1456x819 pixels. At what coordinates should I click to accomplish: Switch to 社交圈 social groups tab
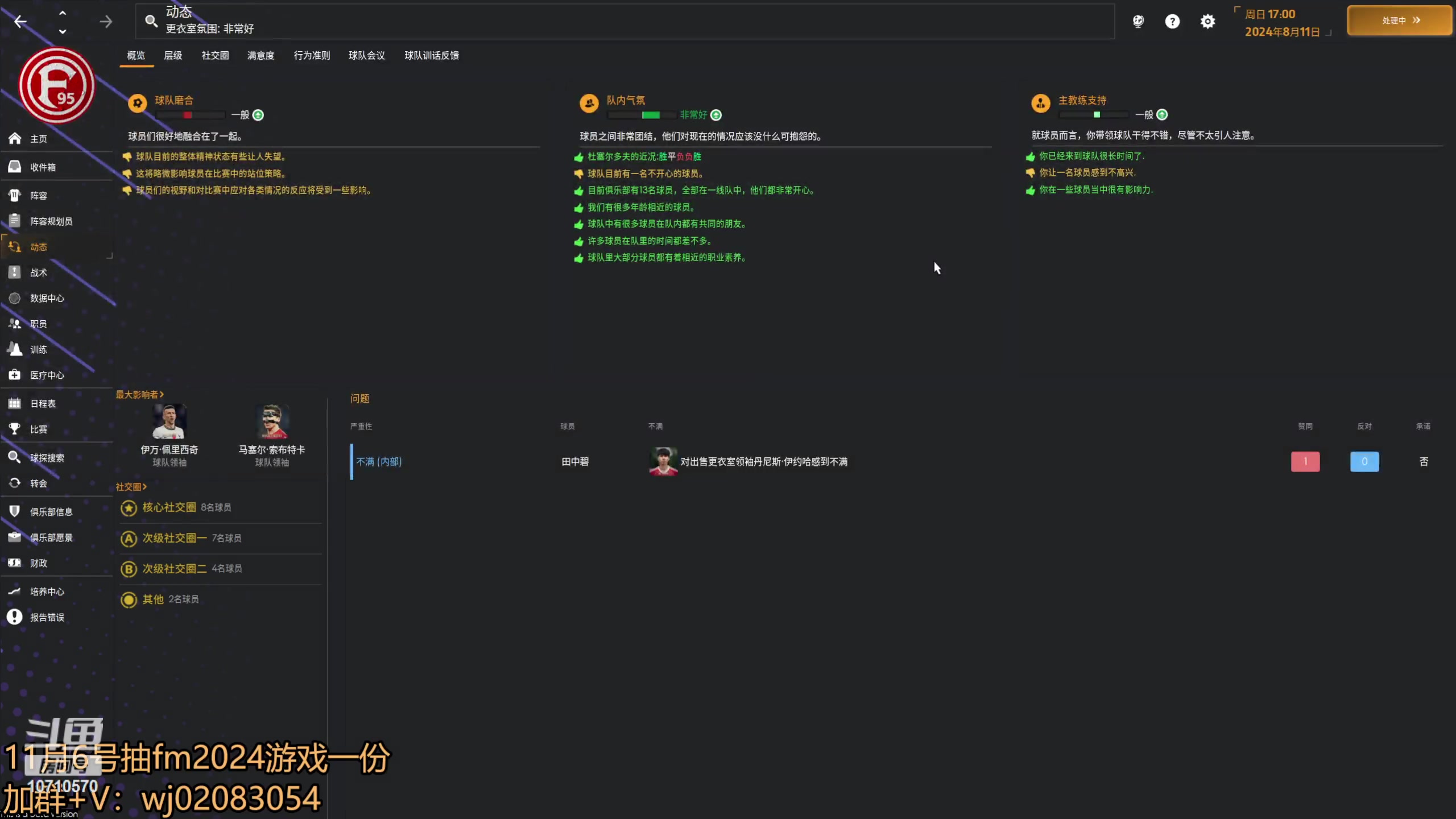coord(215,55)
